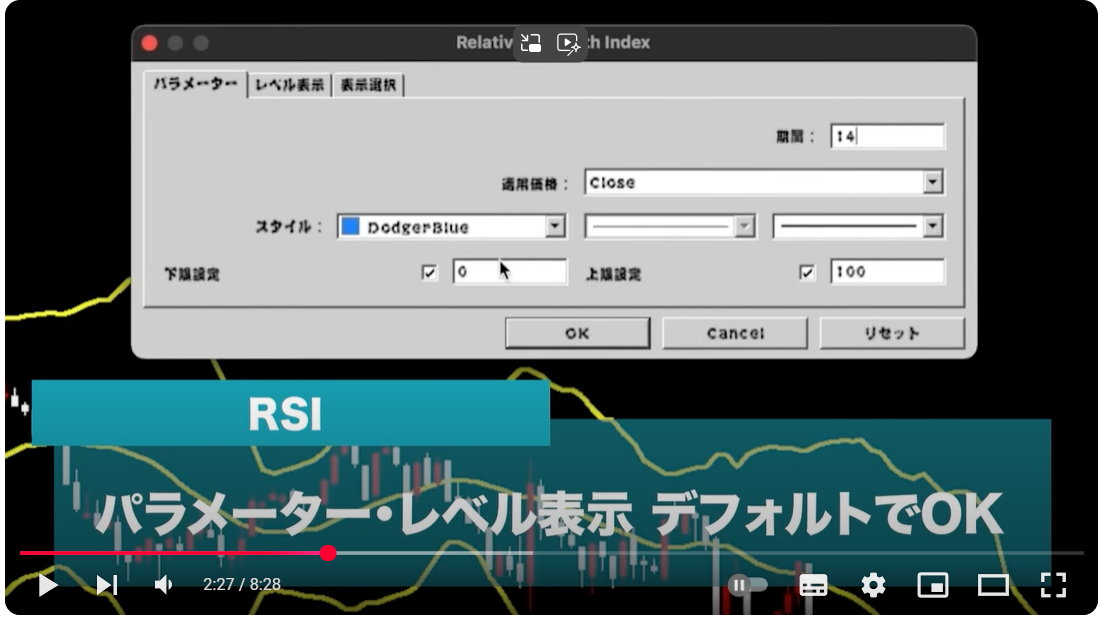Viewport: 1104px width, 619px height.
Task: Click the video time 2:27 / 8:28
Action: pos(242,584)
